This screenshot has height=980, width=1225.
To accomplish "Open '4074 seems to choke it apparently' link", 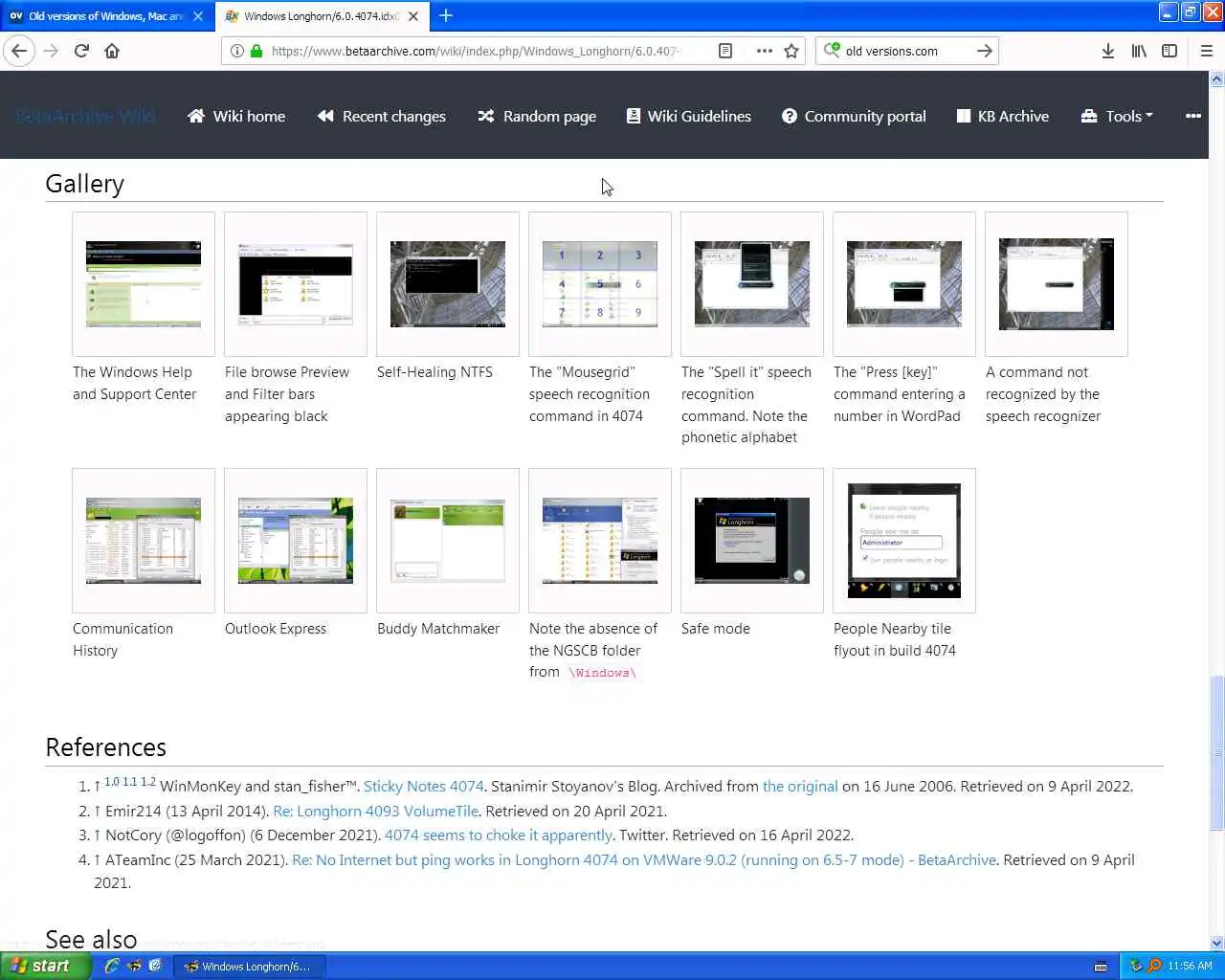I will (499, 835).
